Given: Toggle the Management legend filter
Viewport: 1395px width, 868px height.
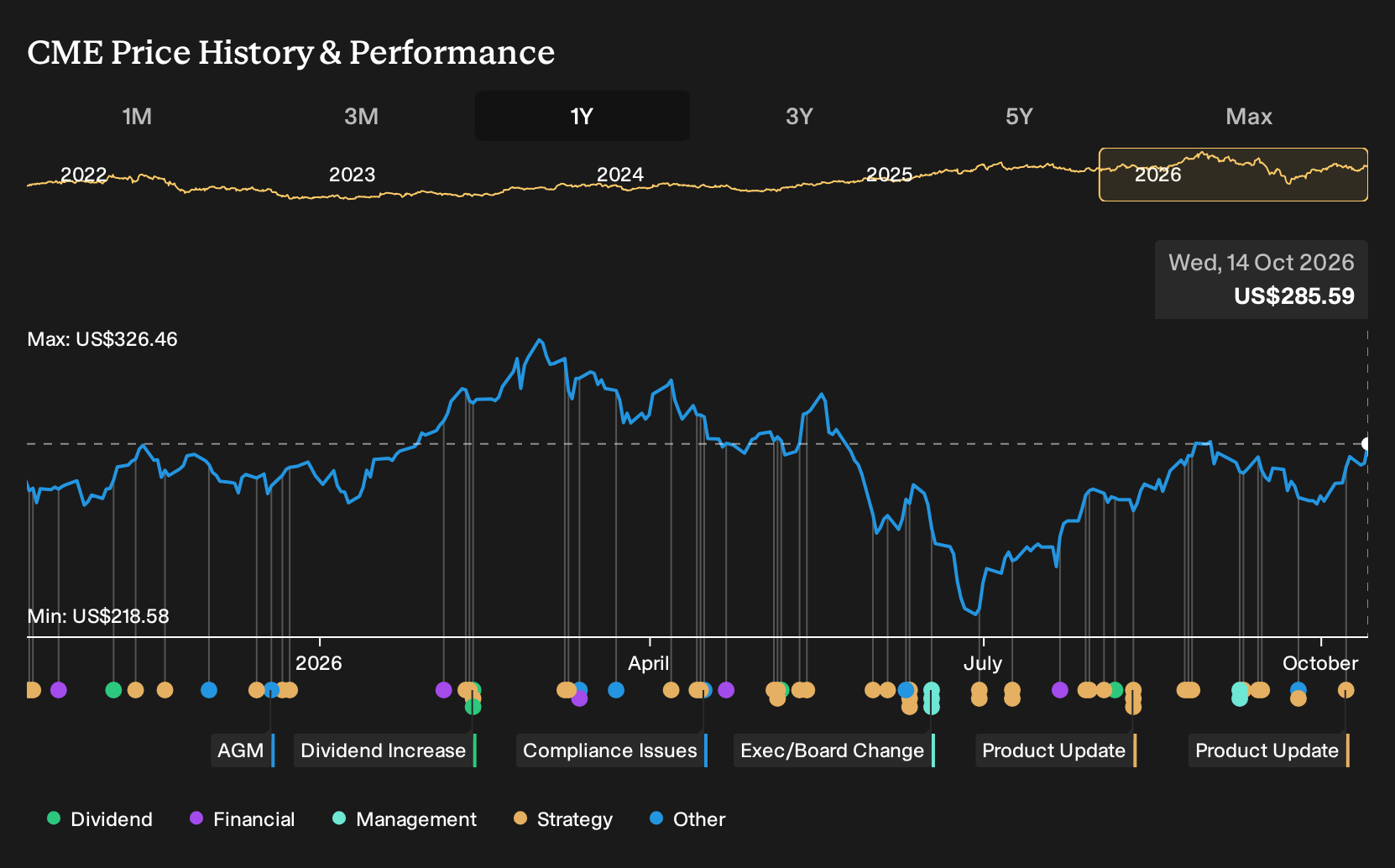Looking at the screenshot, I should pos(405,819).
